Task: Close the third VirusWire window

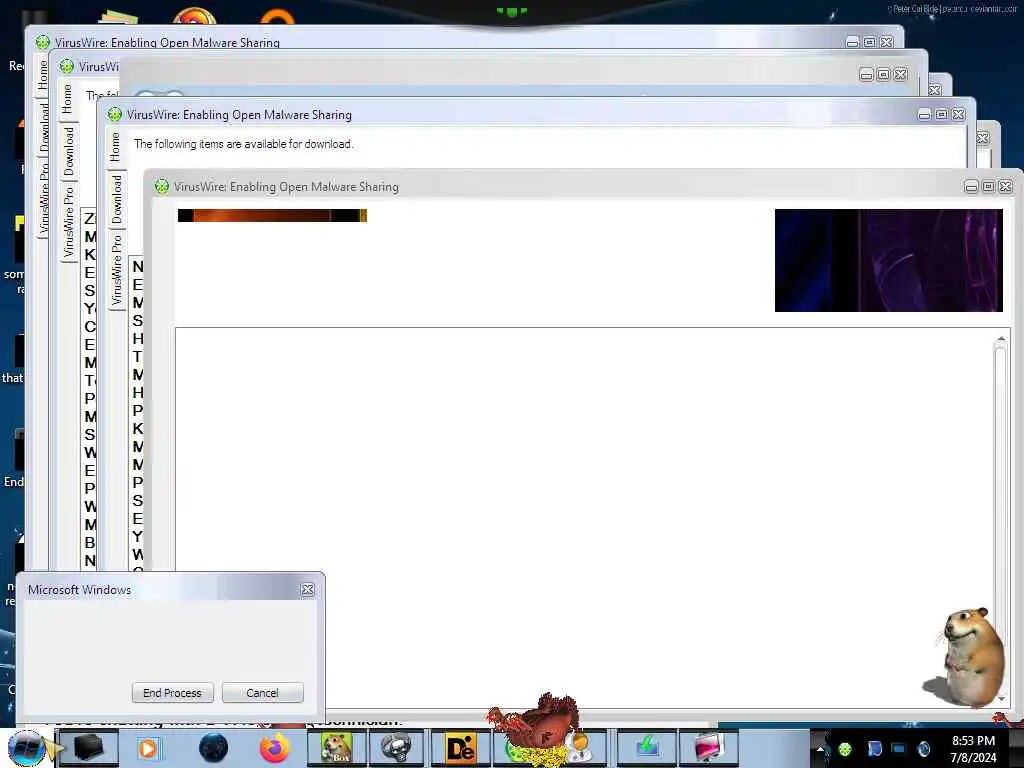Action: [958, 114]
